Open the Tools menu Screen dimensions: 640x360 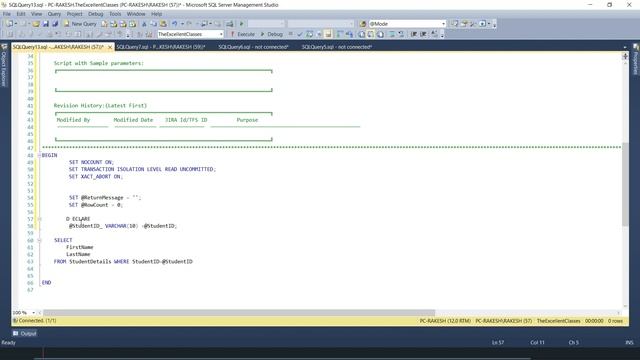[x=115, y=14]
